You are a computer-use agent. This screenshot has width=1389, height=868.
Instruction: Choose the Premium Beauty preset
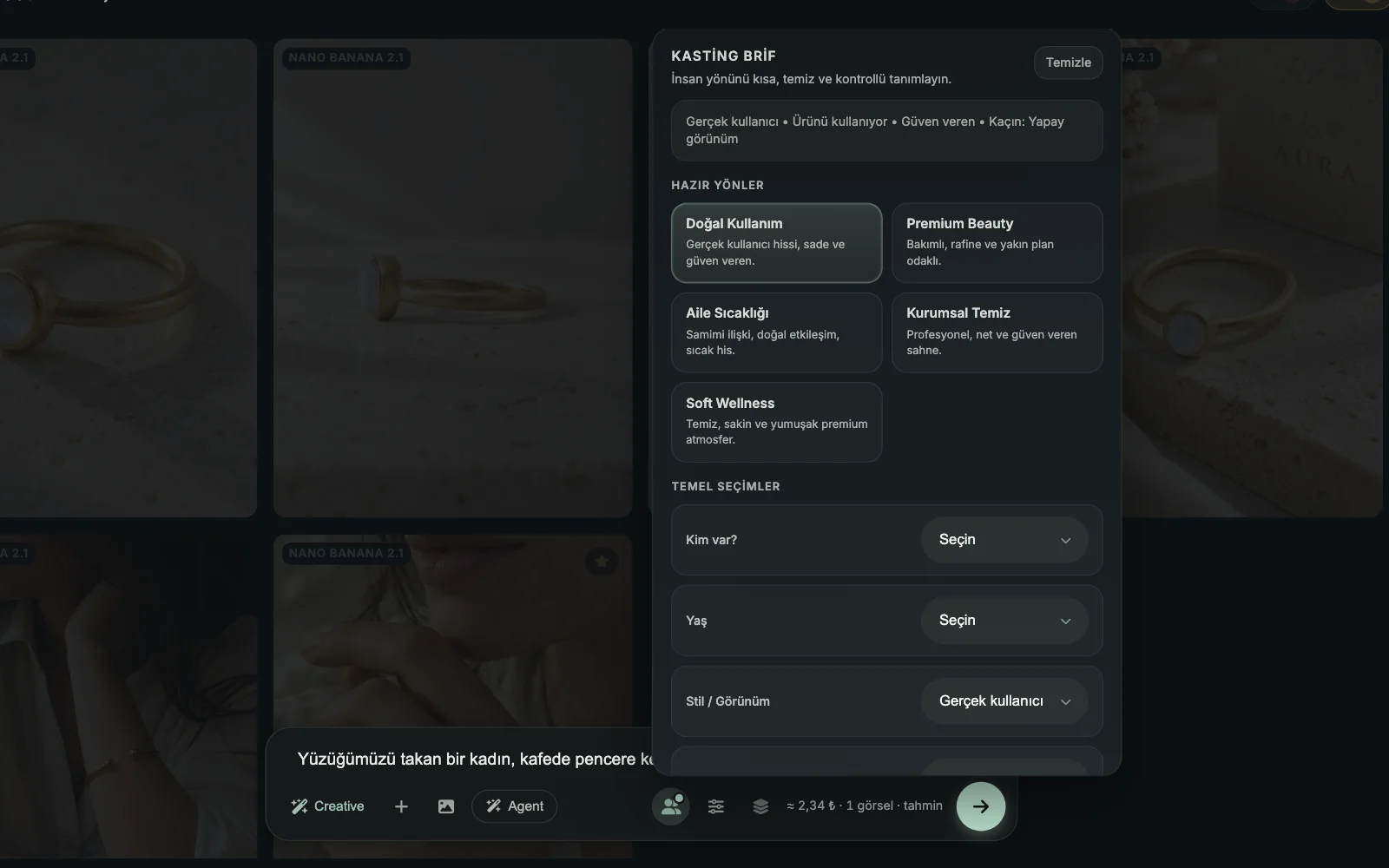pyautogui.click(x=997, y=243)
